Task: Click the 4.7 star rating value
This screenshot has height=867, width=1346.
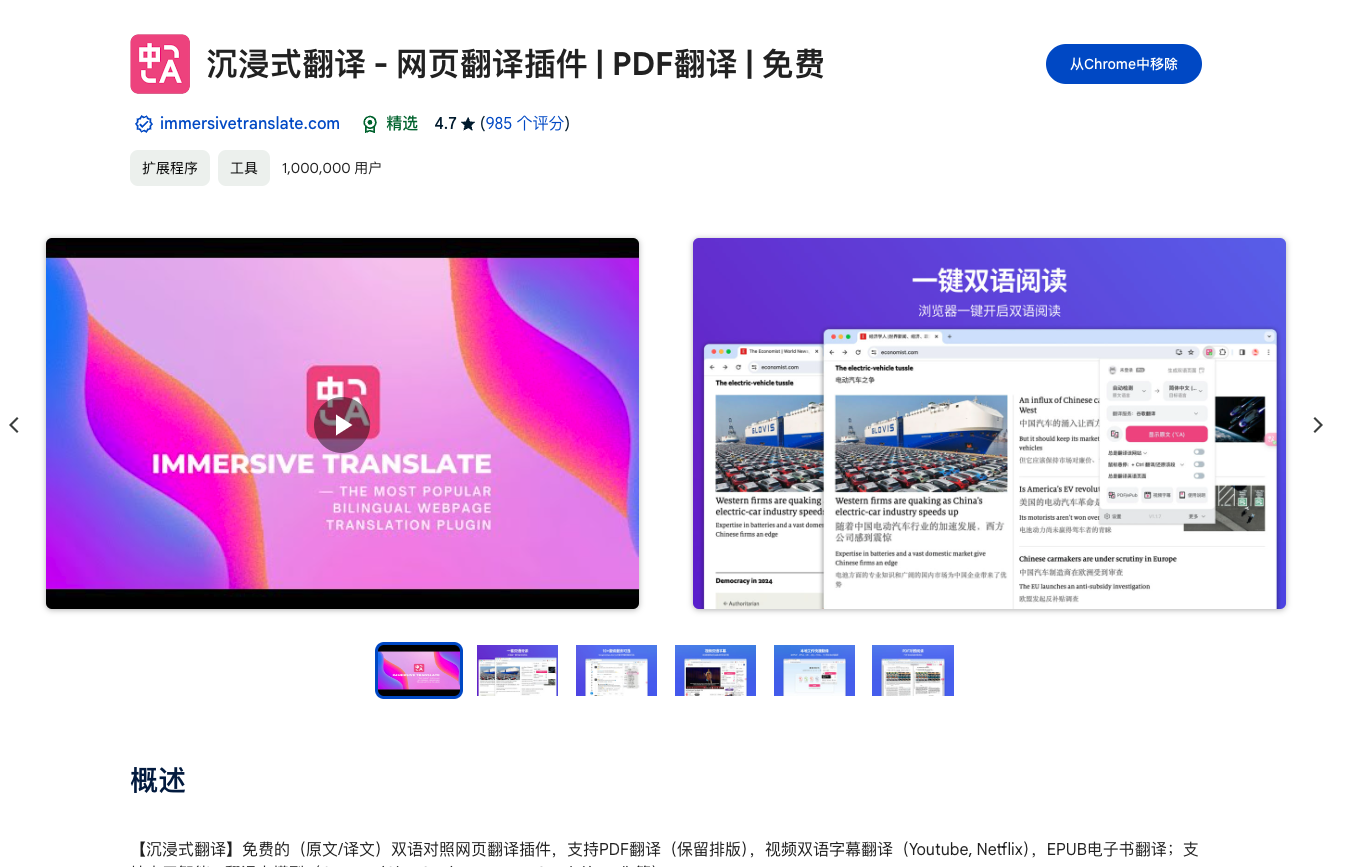Action: click(445, 124)
